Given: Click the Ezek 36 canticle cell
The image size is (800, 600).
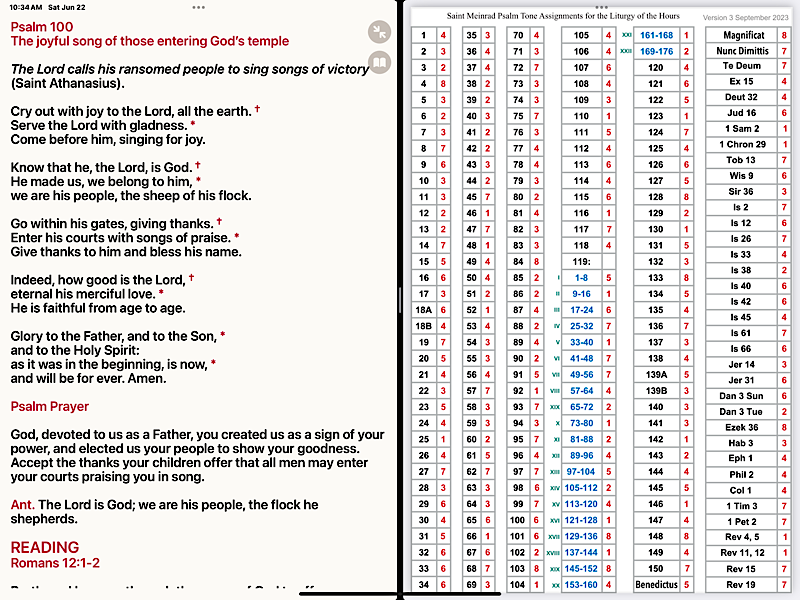Looking at the screenshot, I should [743, 427].
